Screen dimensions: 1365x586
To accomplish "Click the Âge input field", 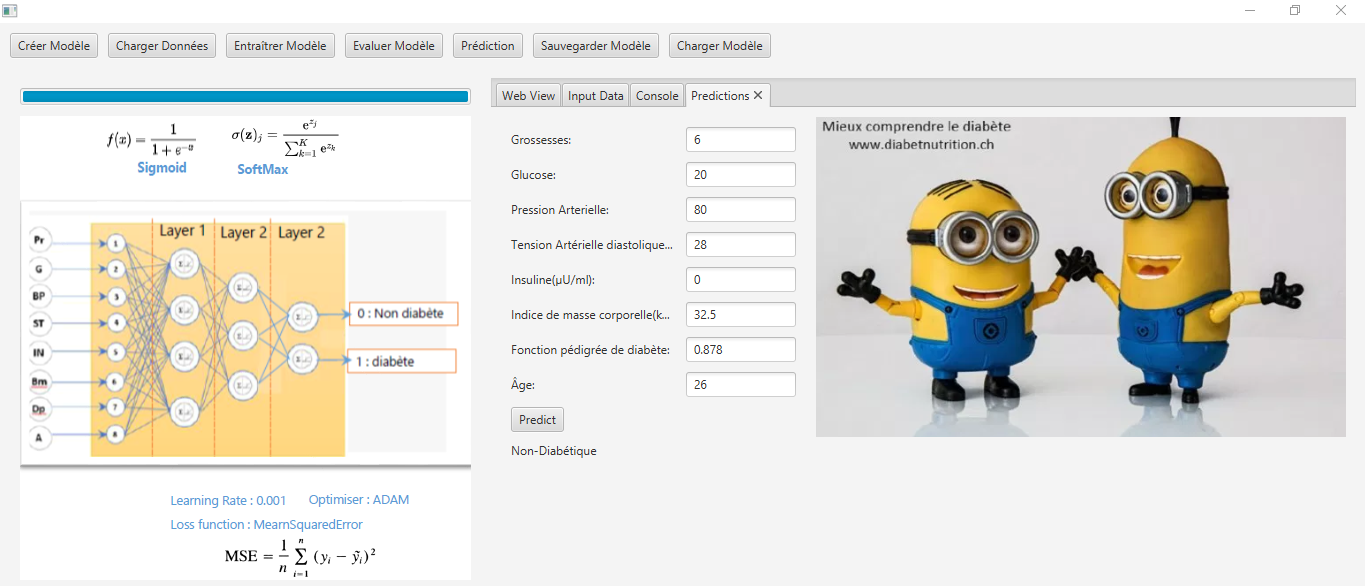I will pyautogui.click(x=740, y=384).
